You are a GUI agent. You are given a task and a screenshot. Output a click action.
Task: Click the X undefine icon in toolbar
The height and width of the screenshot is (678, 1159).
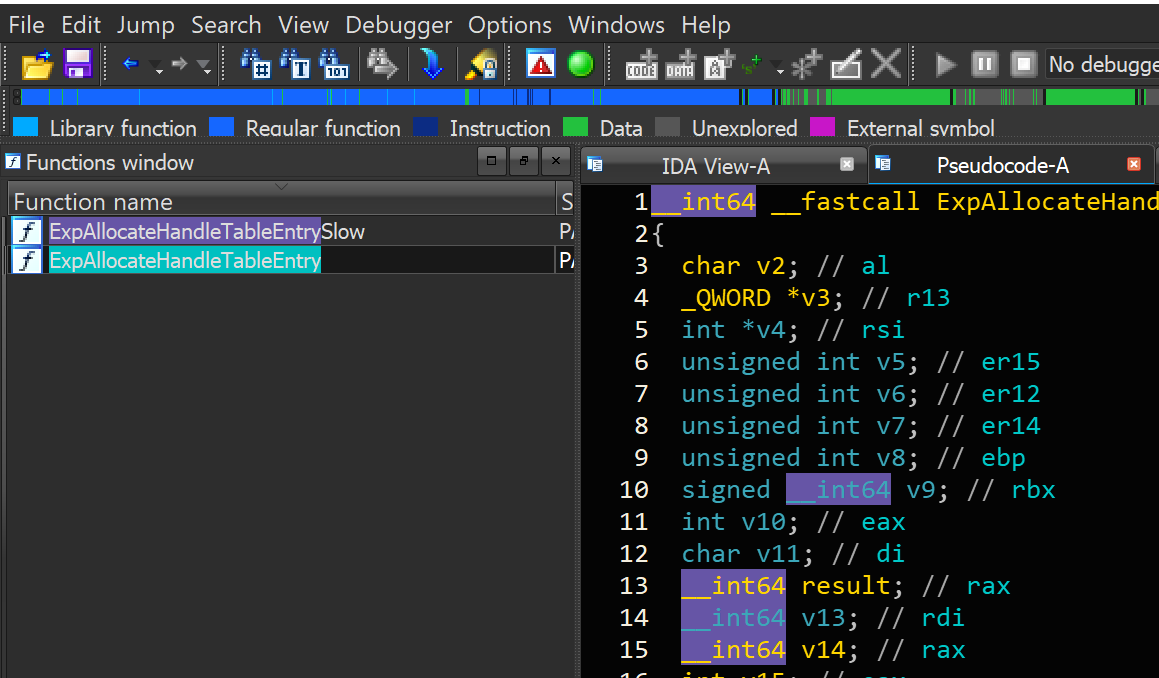point(886,64)
